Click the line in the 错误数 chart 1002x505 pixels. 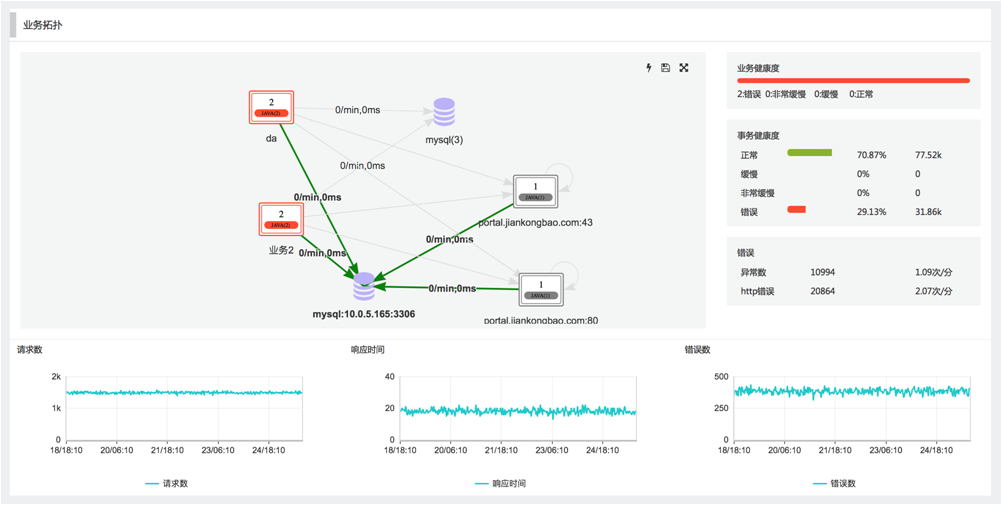point(850,391)
